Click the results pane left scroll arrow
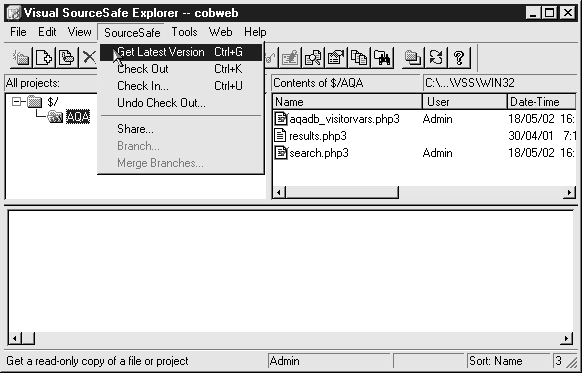This screenshot has width=582, height=373. click(x=14, y=338)
